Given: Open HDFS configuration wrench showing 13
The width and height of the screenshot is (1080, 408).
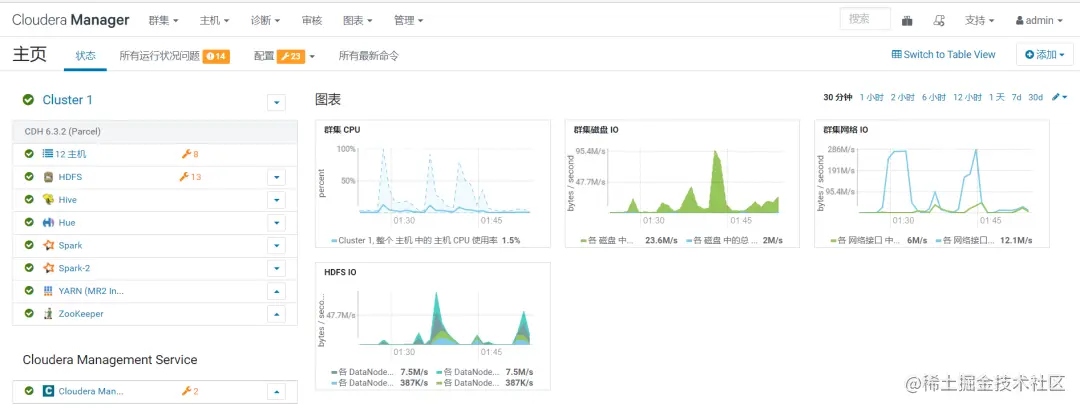Looking at the screenshot, I should (190, 177).
